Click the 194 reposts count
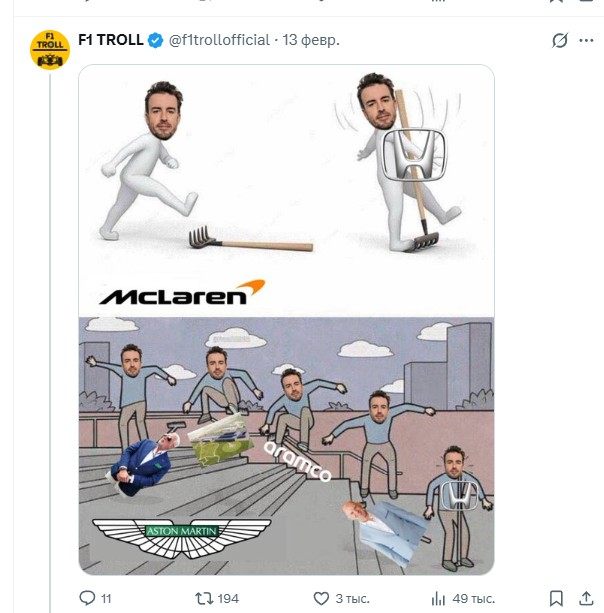The width and height of the screenshot is (604, 613). pyautogui.click(x=228, y=598)
